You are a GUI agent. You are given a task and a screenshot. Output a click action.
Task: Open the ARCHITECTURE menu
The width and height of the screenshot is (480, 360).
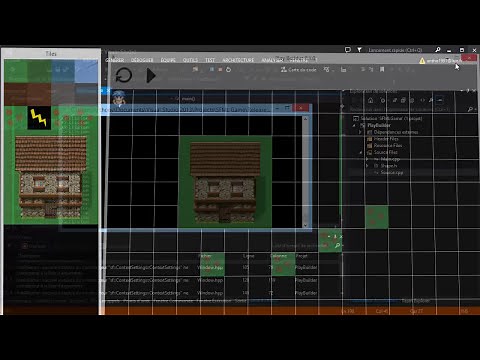tap(238, 60)
